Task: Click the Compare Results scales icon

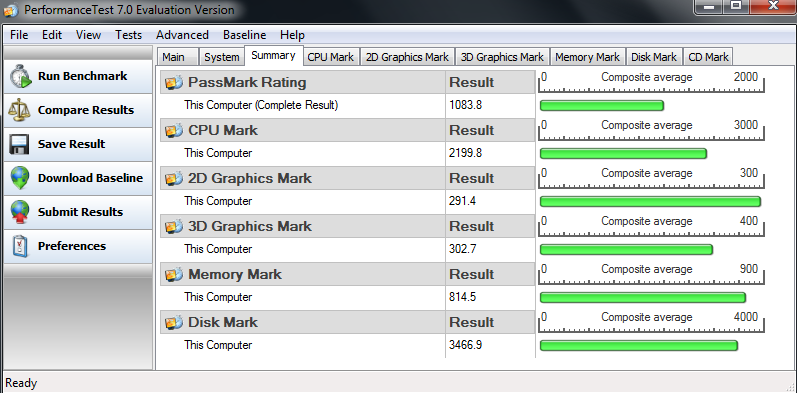Action: [19, 110]
